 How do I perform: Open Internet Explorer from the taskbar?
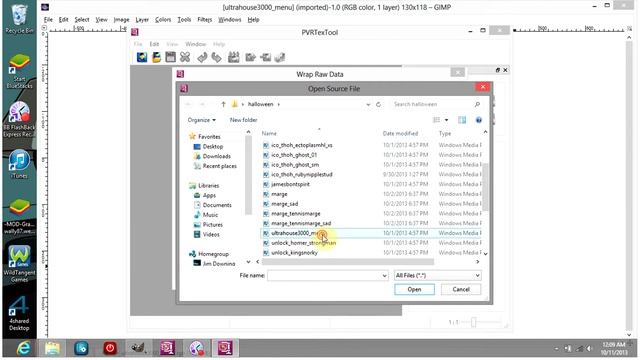[x=24, y=348]
